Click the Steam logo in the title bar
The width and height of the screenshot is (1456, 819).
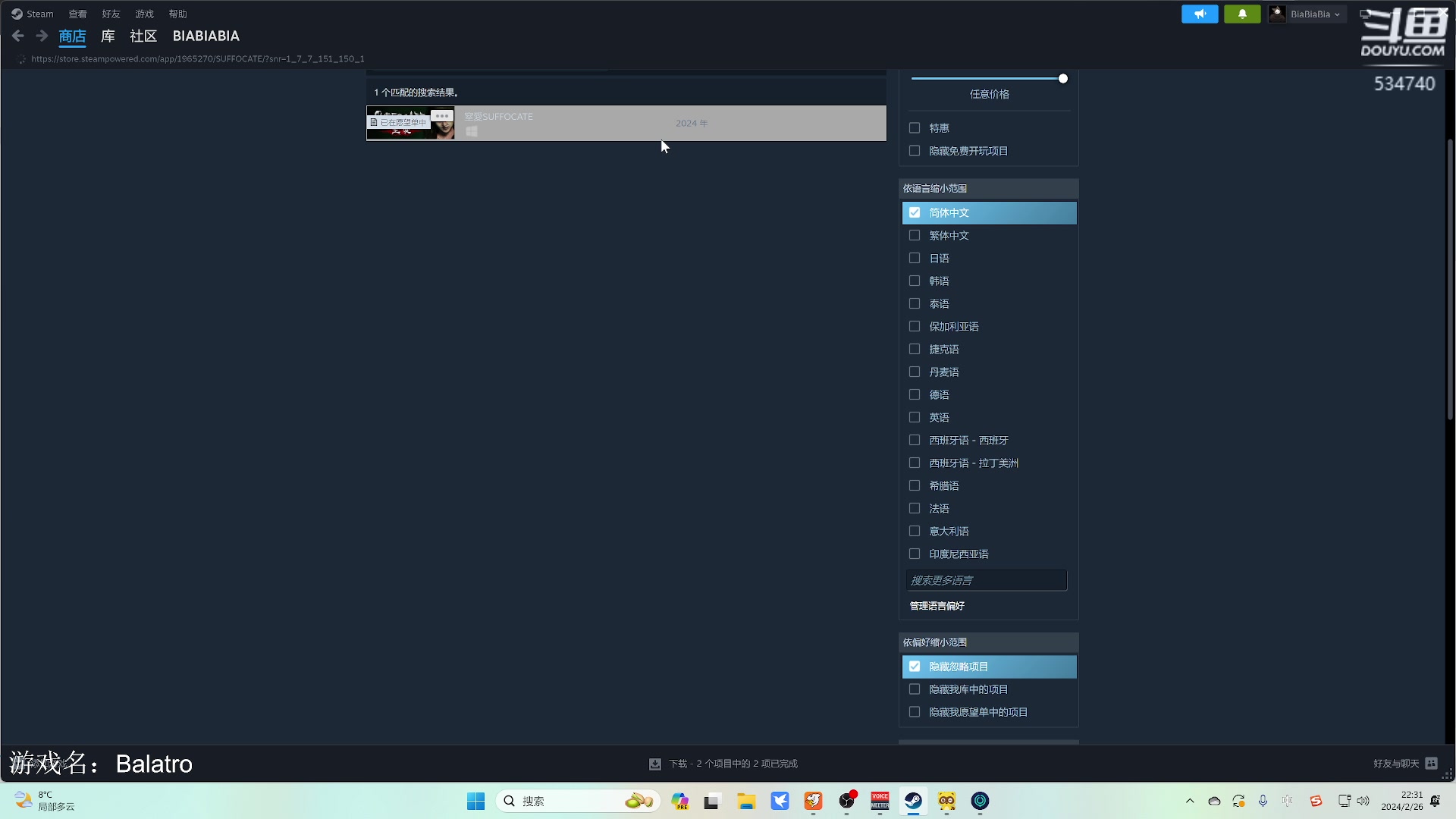coord(17,14)
